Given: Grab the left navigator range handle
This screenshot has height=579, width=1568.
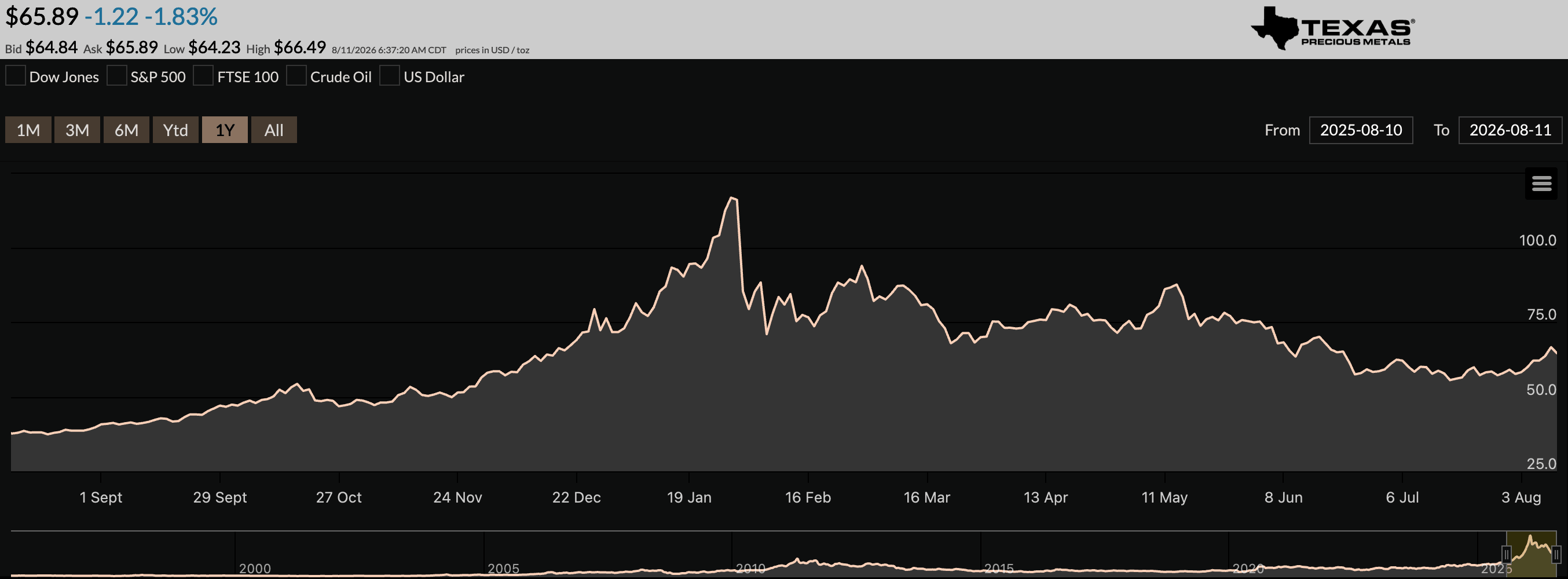Looking at the screenshot, I should point(1507,554).
